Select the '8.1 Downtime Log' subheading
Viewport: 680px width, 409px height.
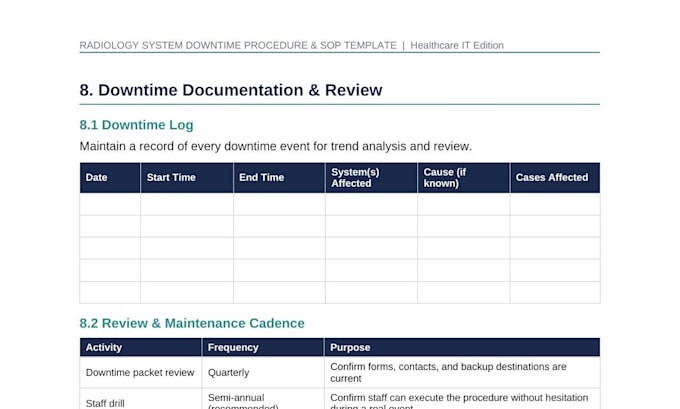pyautogui.click(x=136, y=125)
